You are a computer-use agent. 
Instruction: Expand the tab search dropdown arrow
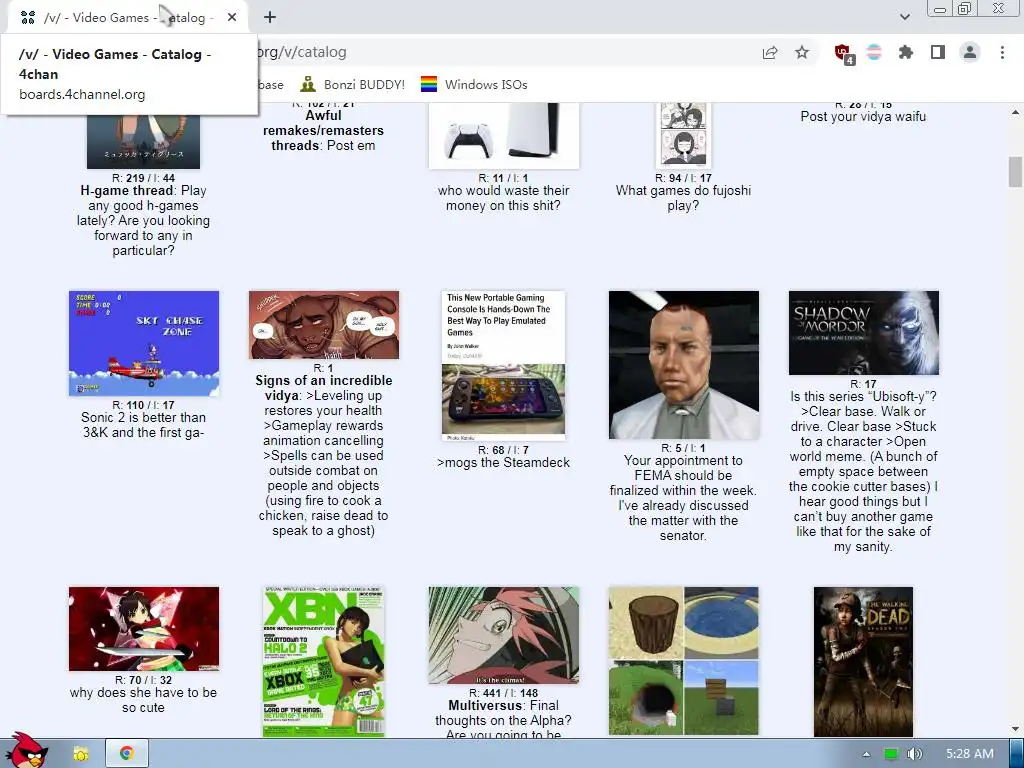[x=904, y=17]
